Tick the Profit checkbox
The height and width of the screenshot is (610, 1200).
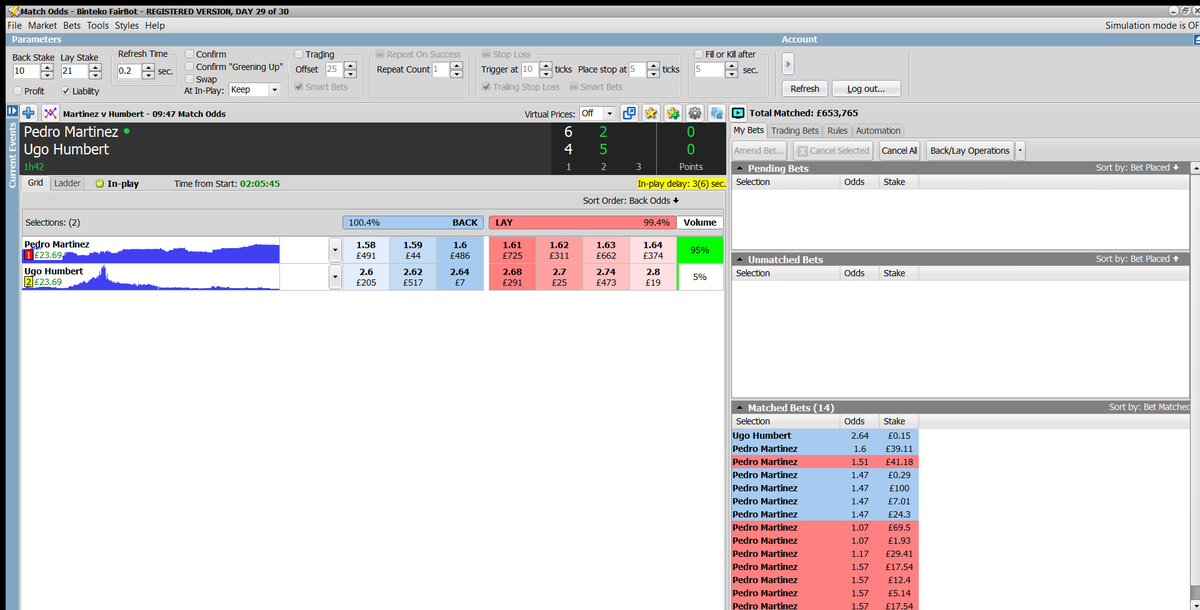(x=18, y=91)
